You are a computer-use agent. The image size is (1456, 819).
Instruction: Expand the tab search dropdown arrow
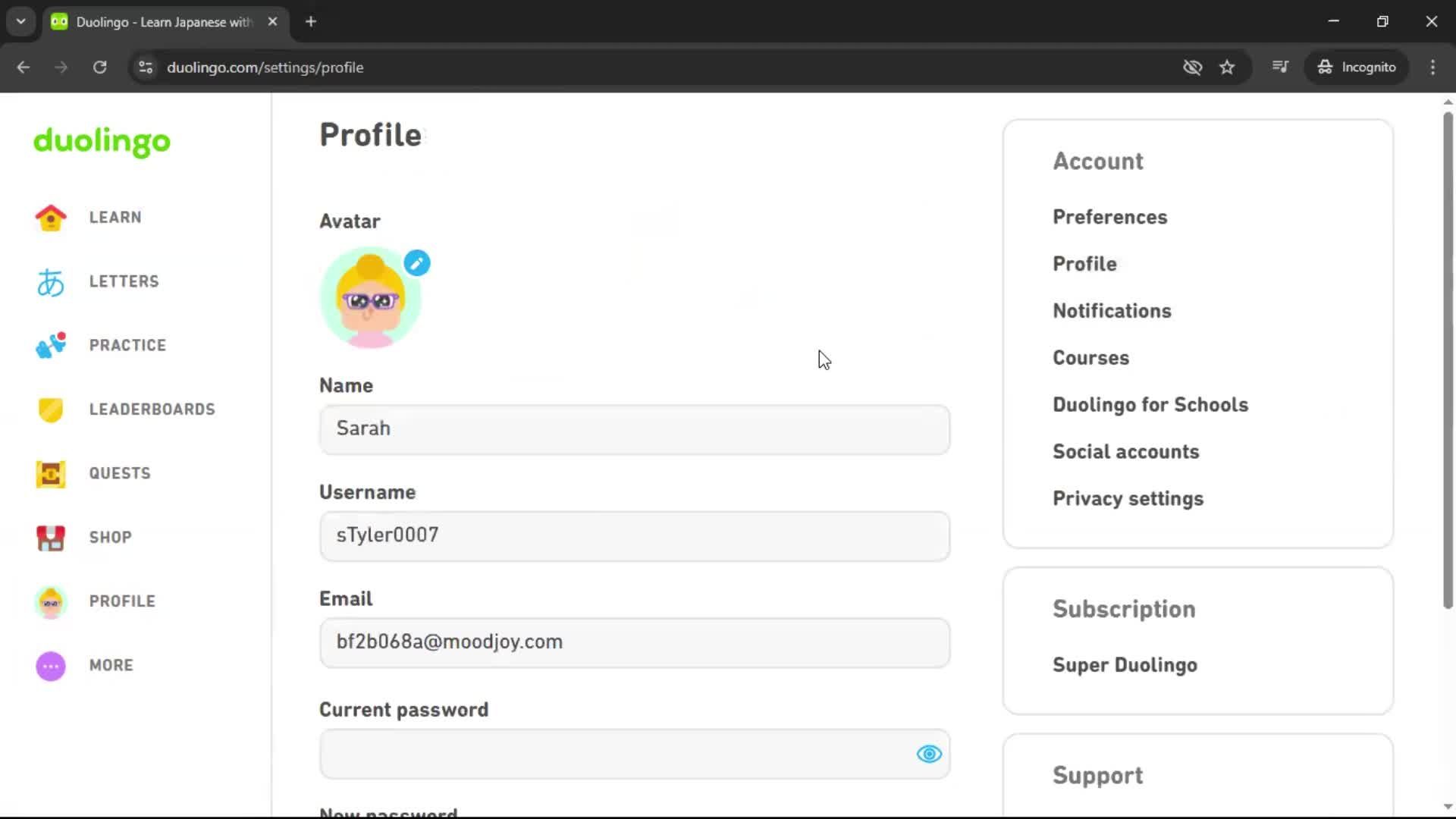click(20, 21)
